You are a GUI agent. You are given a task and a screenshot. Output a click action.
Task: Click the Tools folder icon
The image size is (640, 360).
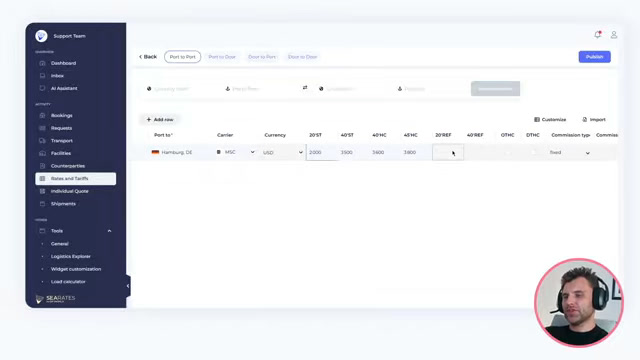pos(42,231)
